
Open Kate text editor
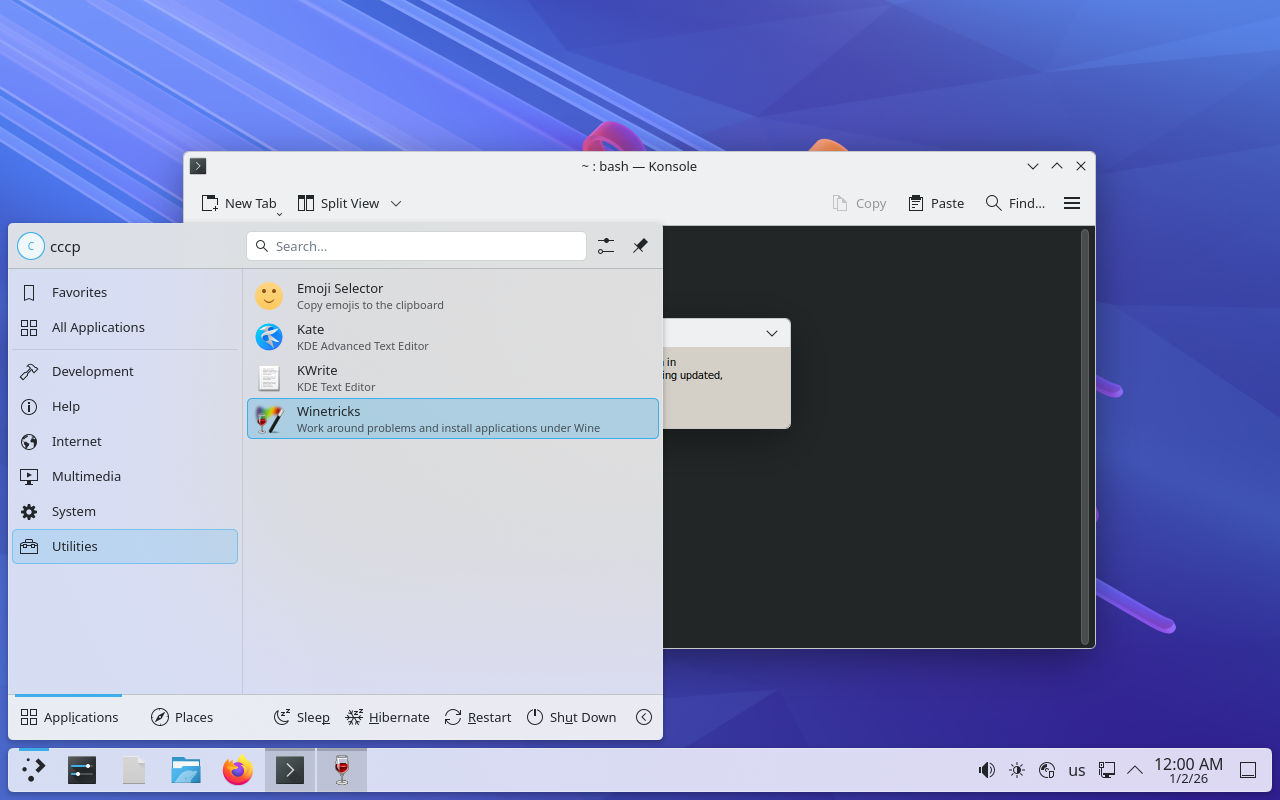pos(452,337)
